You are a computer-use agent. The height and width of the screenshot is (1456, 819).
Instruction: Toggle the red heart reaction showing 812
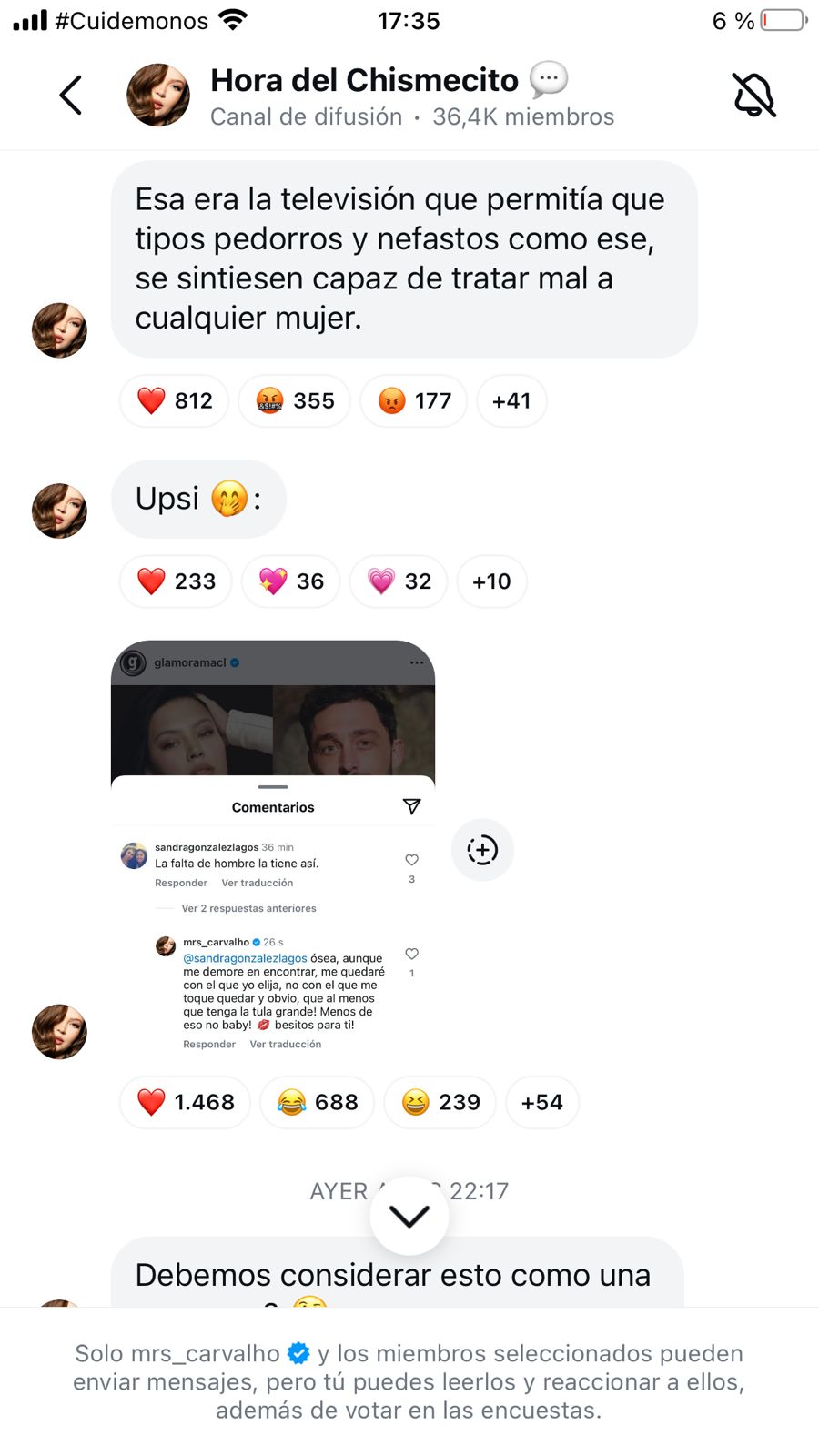(x=175, y=400)
